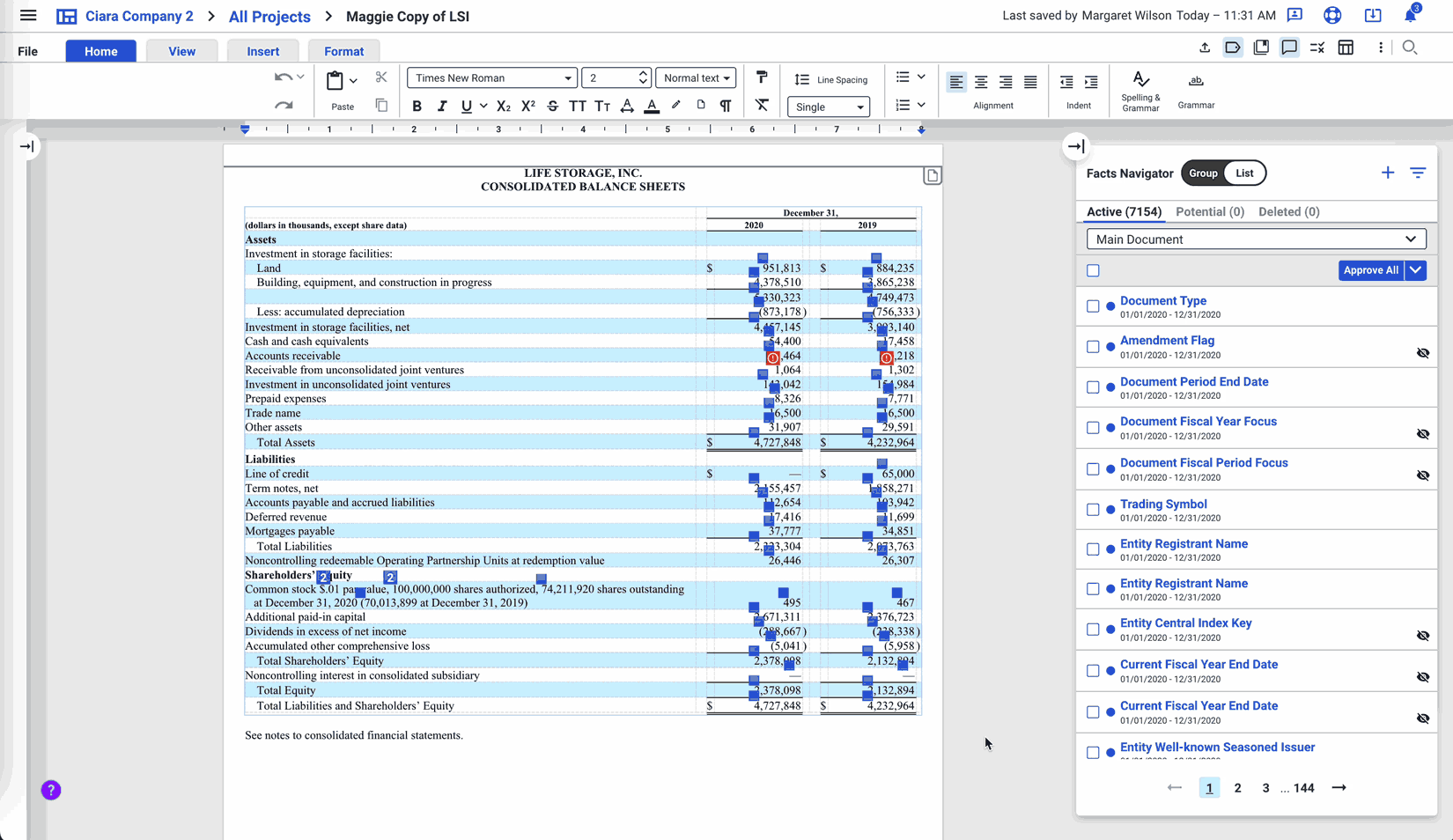Justify the text alignment
1453x840 pixels.
(x=1030, y=82)
